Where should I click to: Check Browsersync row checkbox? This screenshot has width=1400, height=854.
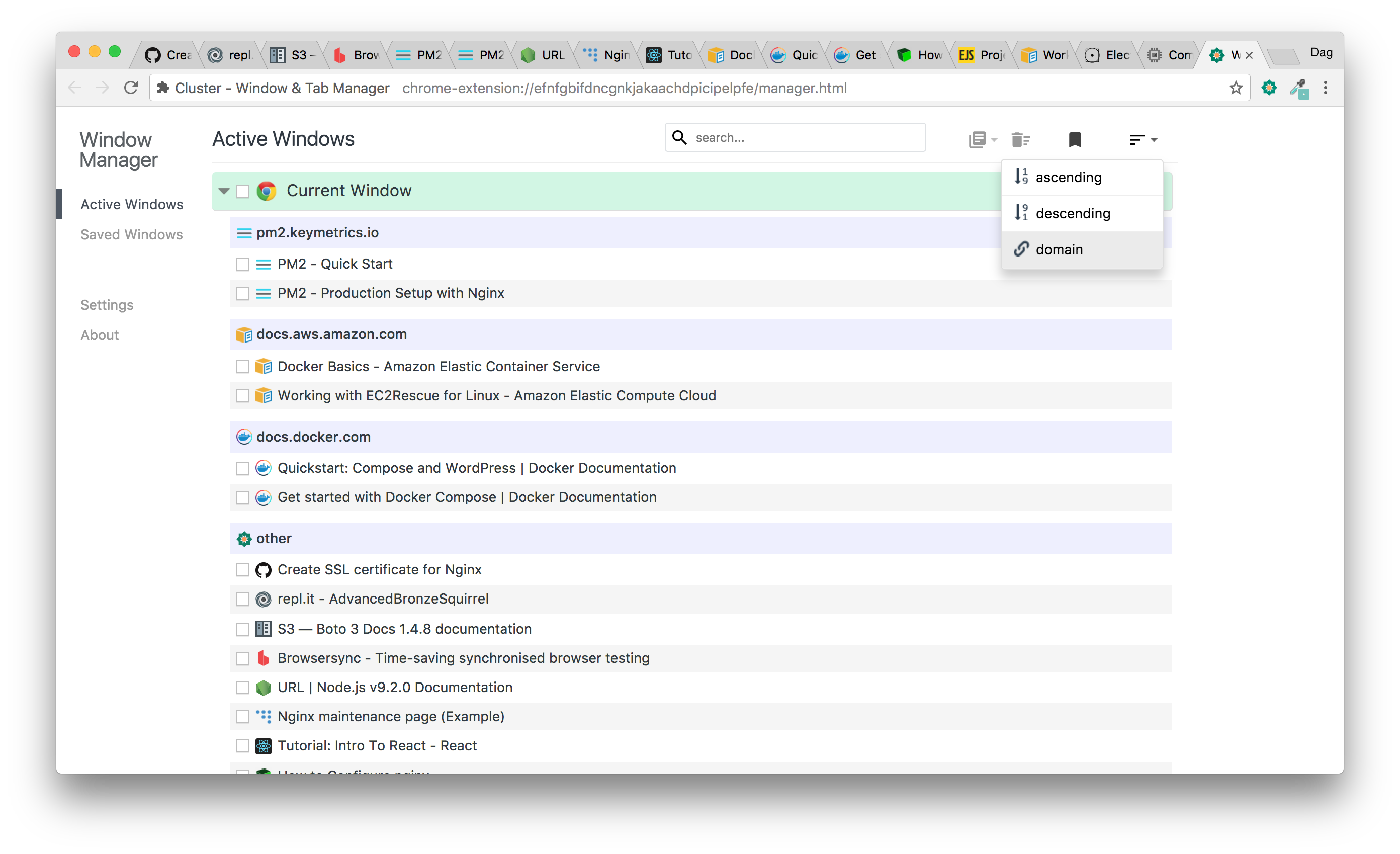coord(242,658)
